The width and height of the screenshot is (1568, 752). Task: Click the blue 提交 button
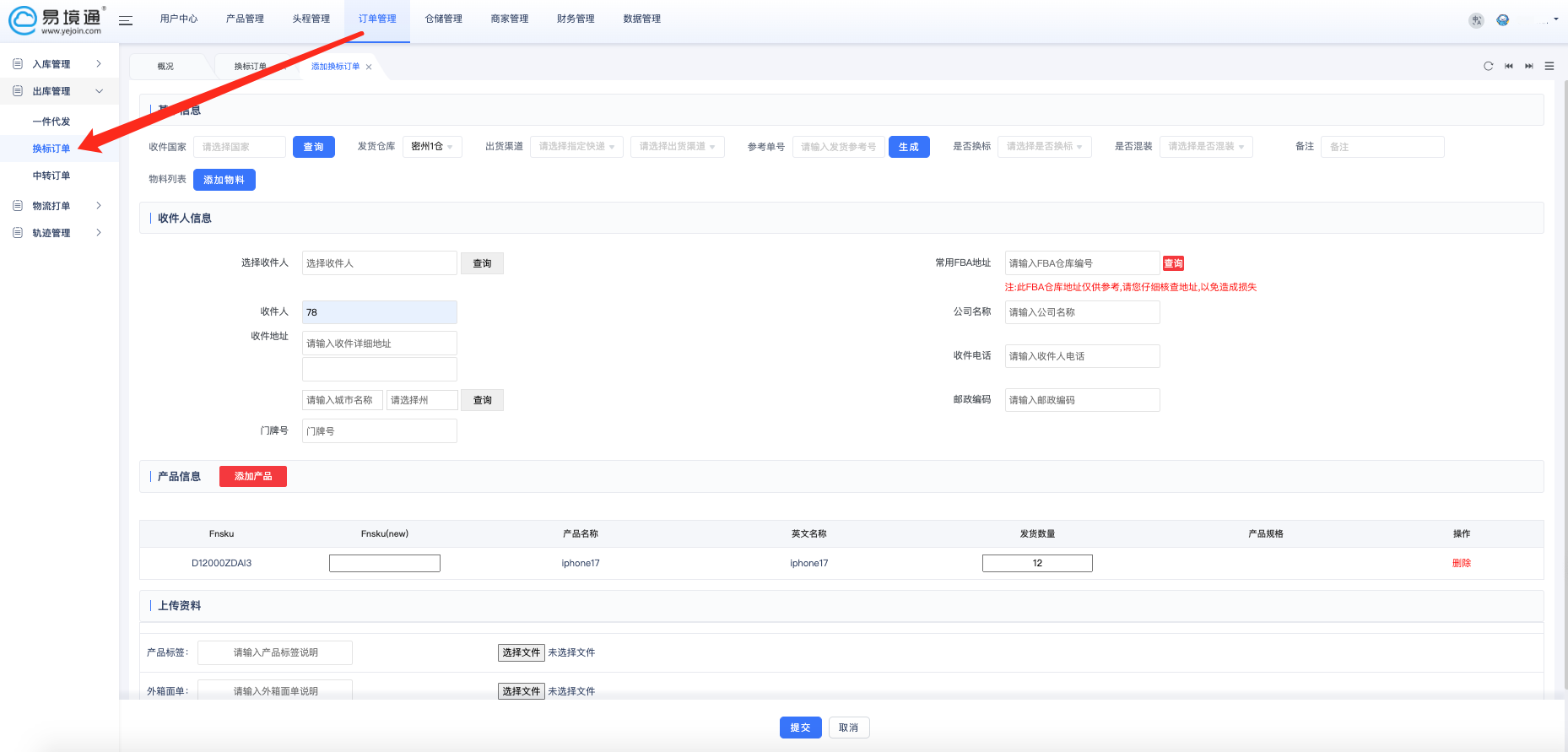tap(800, 728)
